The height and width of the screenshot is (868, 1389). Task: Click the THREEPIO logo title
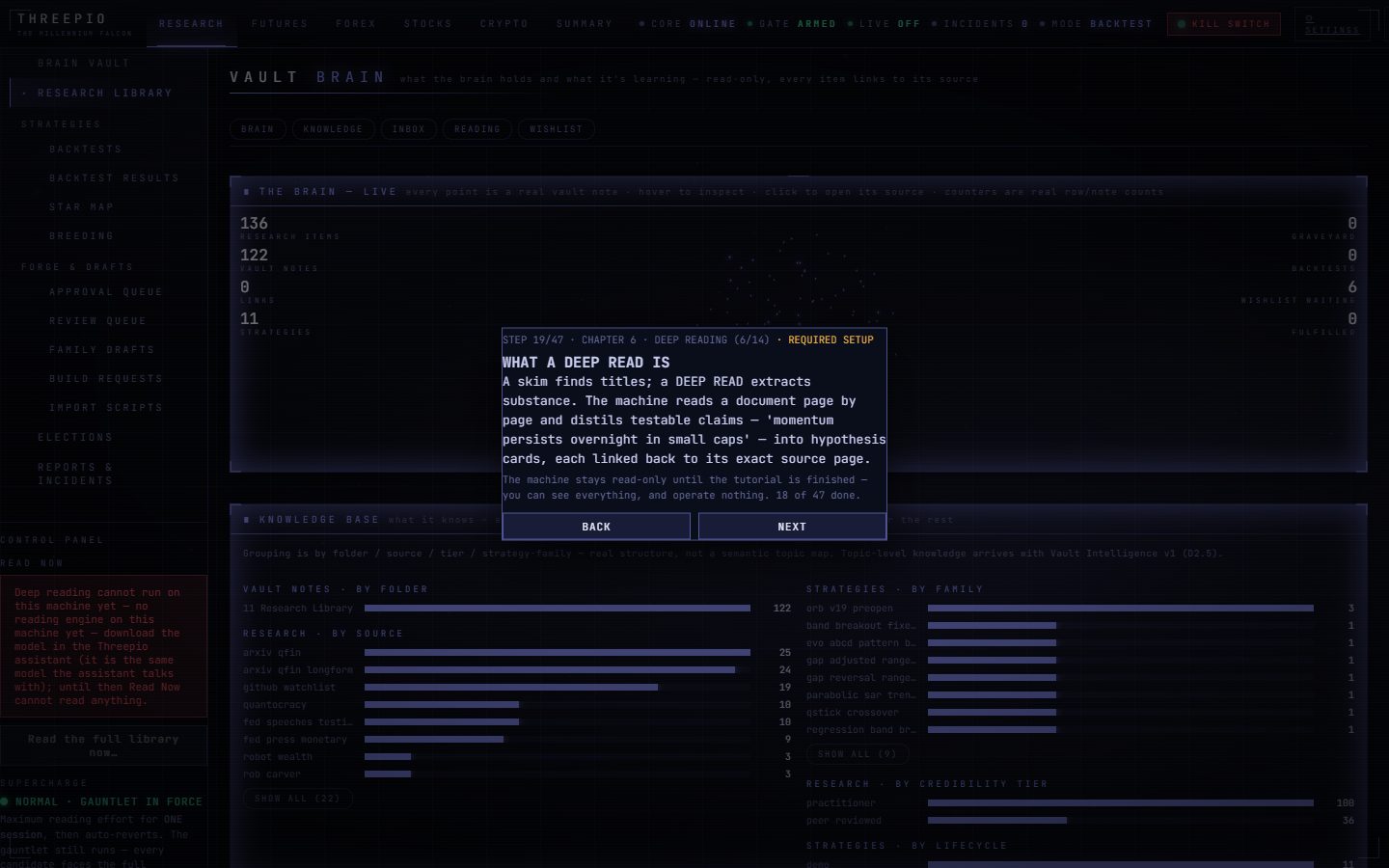click(62, 18)
